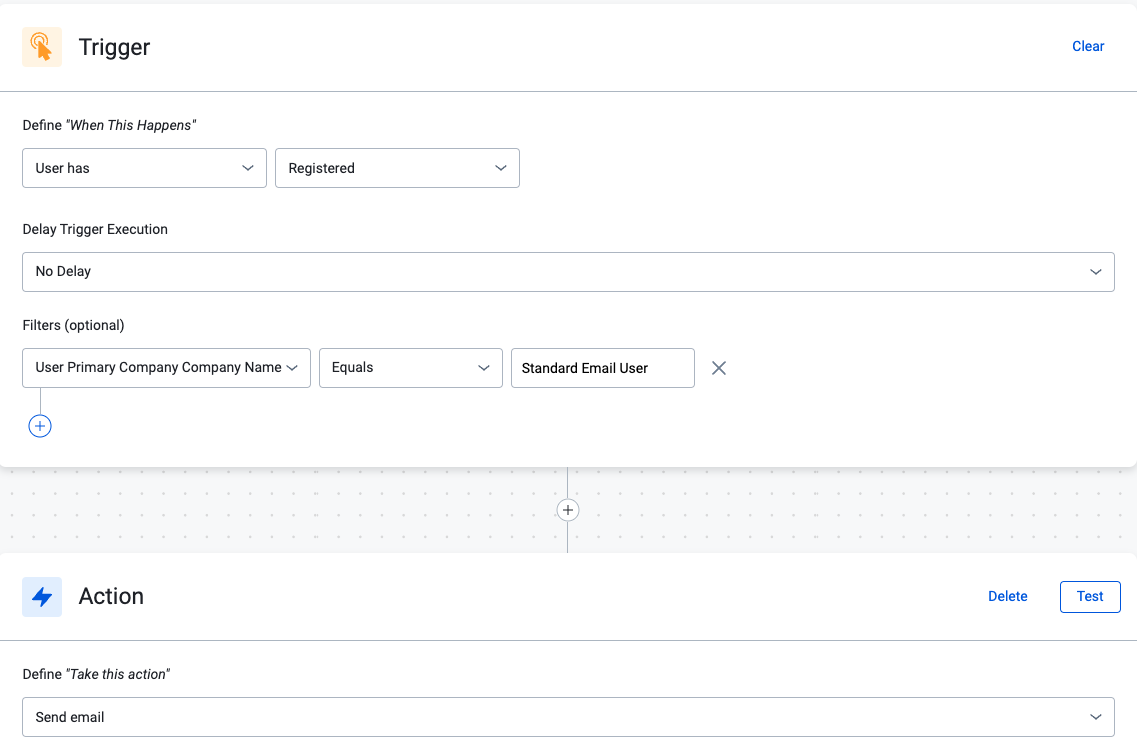Open the "Registered" event dropdown
The height and width of the screenshot is (747, 1137).
coord(397,168)
